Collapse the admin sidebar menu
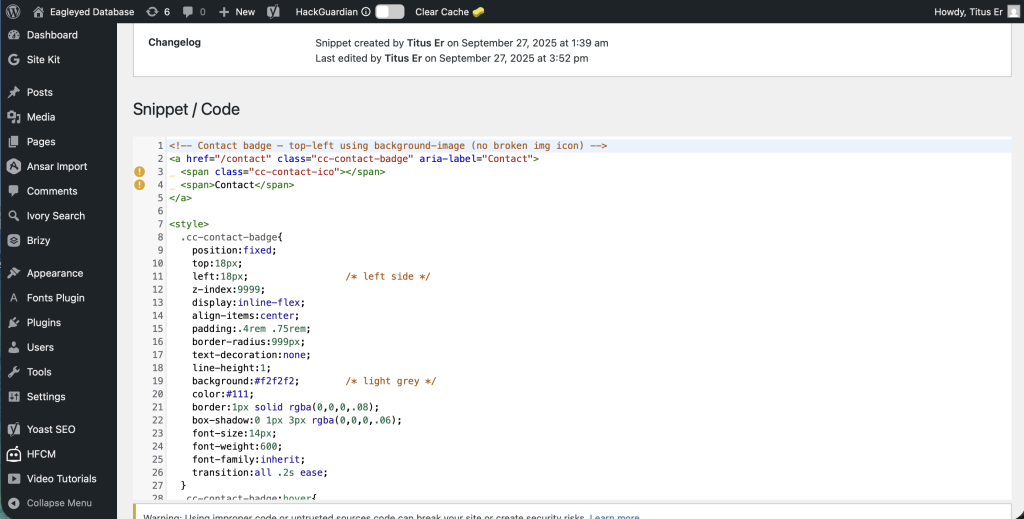Screen dimensions: 1024x519 [58, 503]
